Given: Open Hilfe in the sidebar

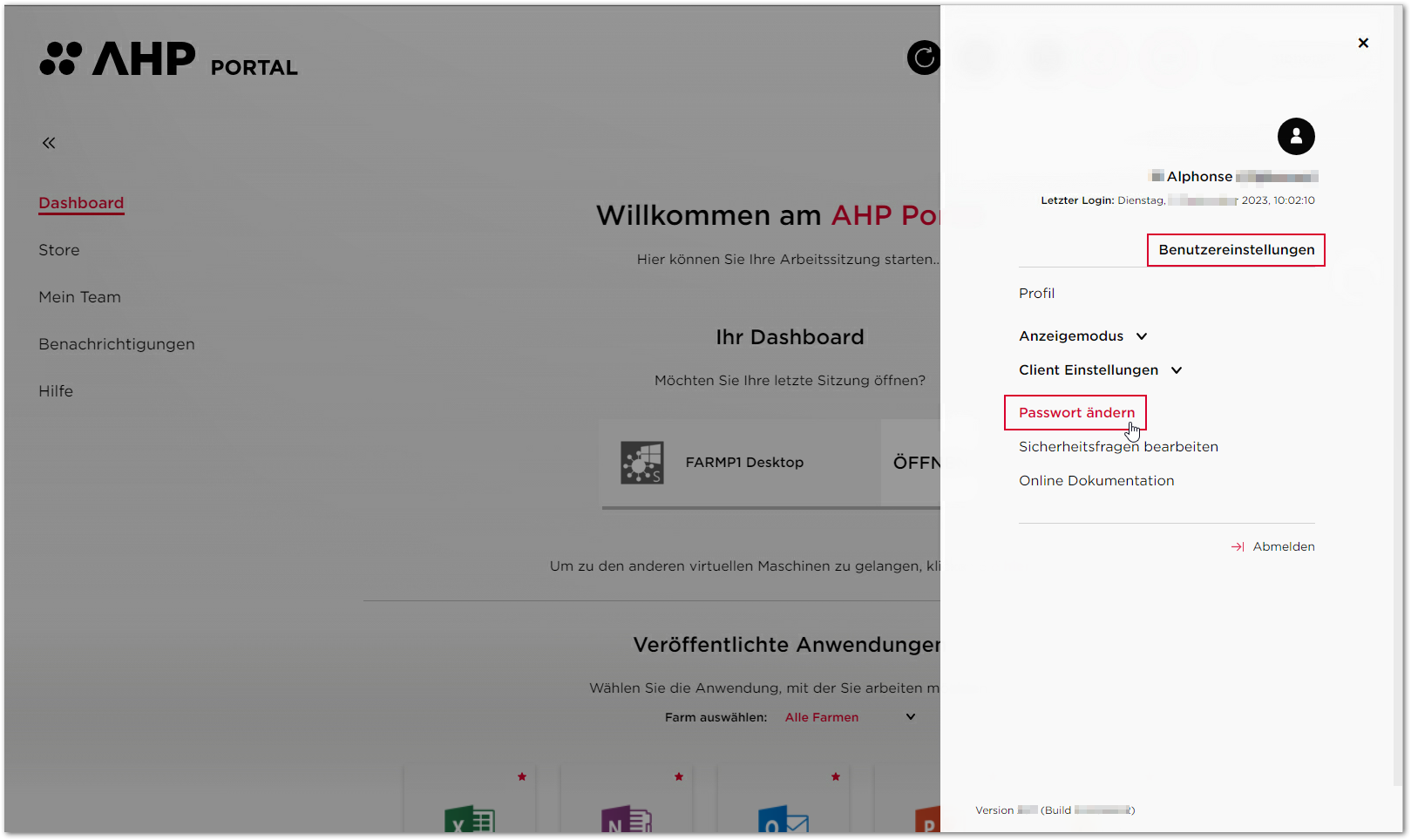Looking at the screenshot, I should [56, 391].
